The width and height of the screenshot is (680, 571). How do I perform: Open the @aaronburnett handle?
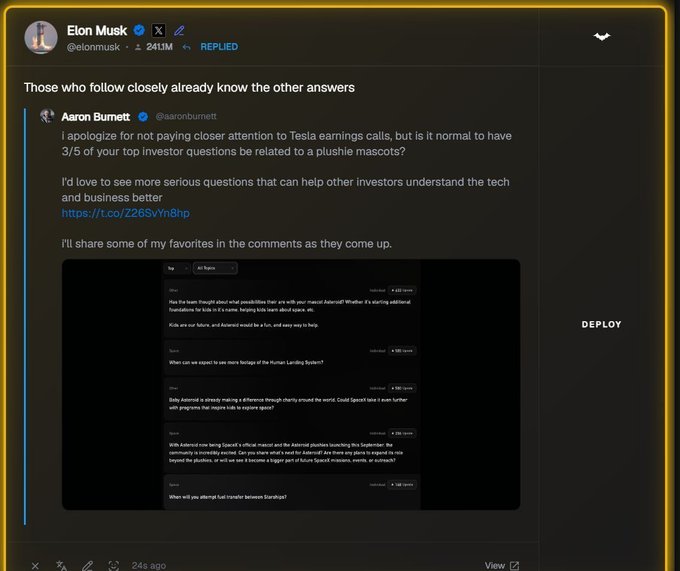(186, 116)
